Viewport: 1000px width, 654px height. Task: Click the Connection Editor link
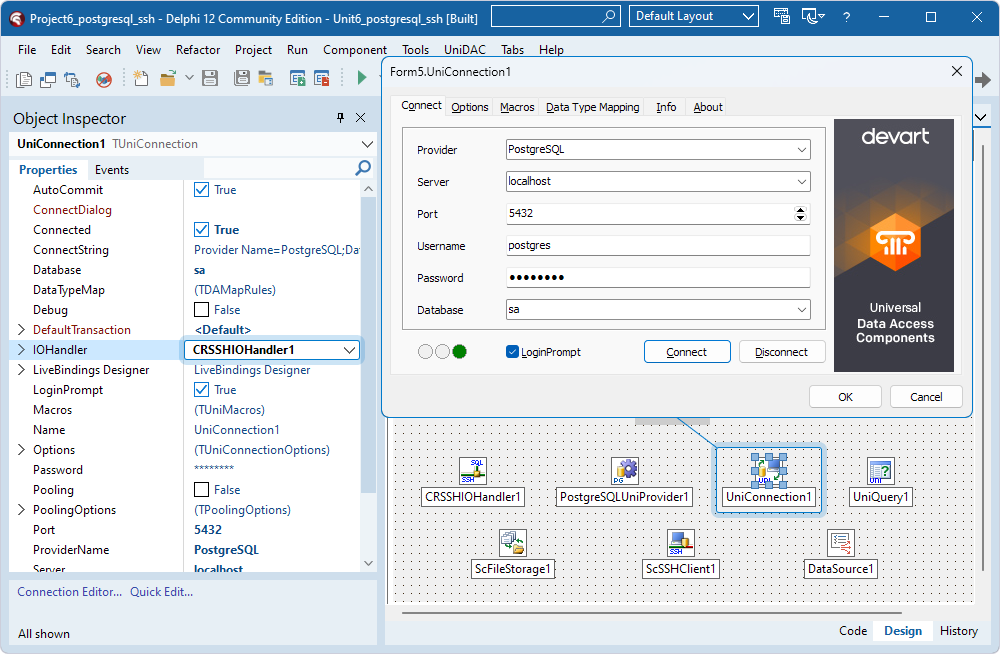pos(69,592)
